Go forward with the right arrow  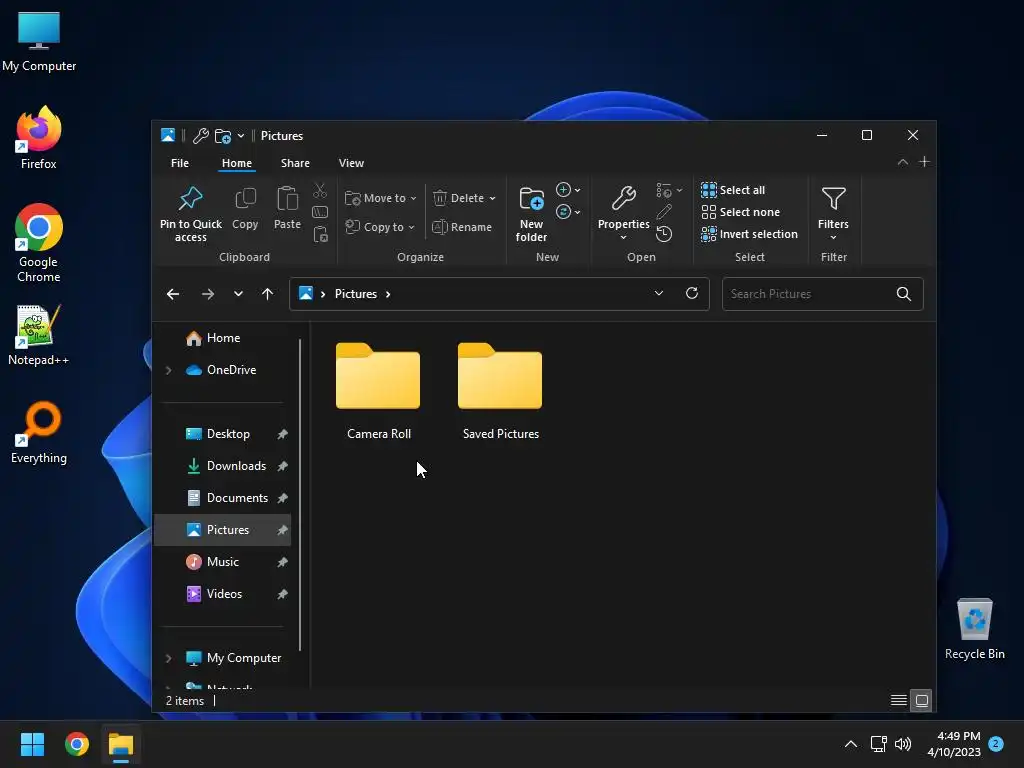point(208,294)
